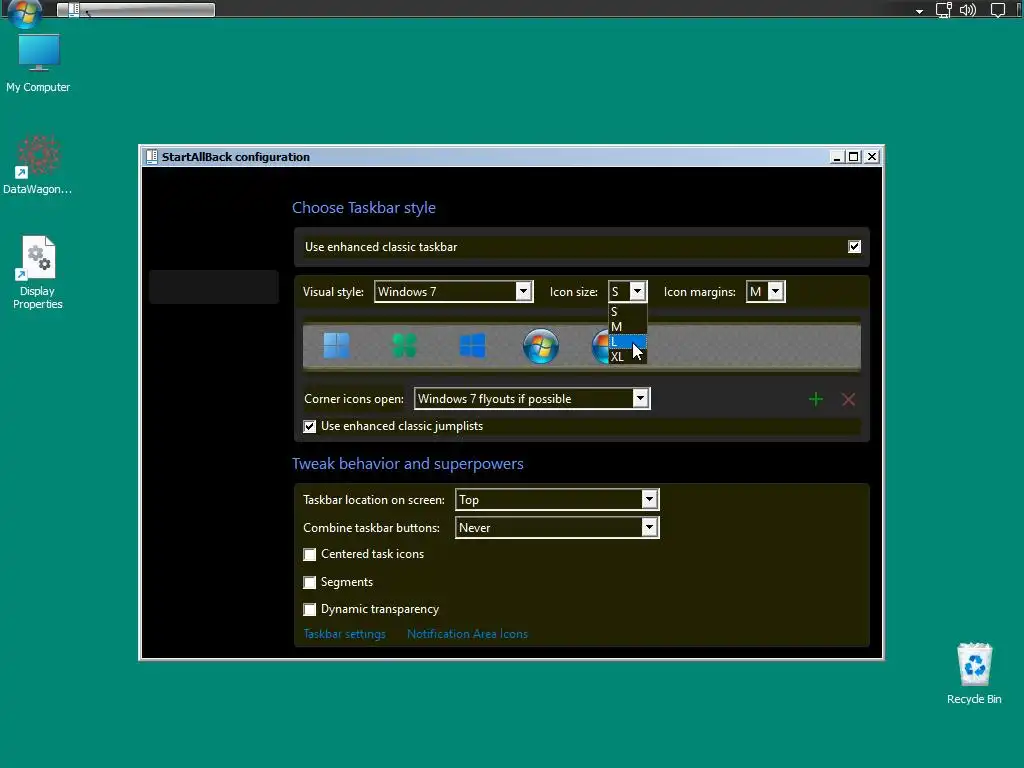The height and width of the screenshot is (768, 1024).
Task: Select Display Properties desktop shortcut
Action: pos(37,272)
